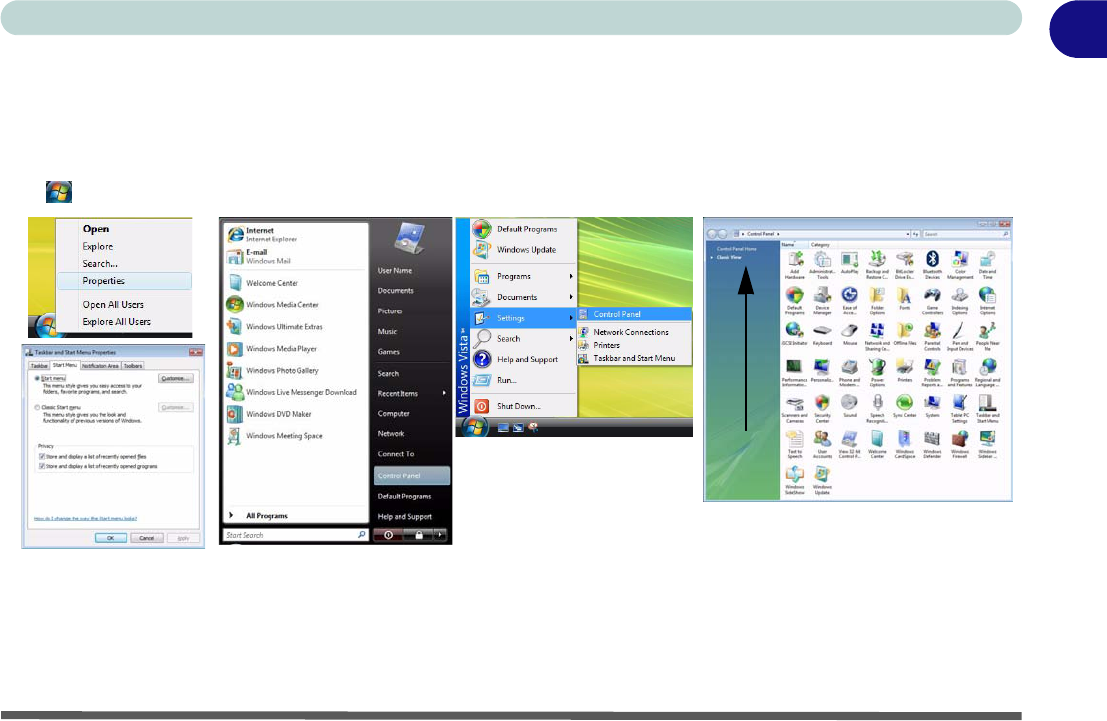Open Folder Options in the Control Panel window

877,302
